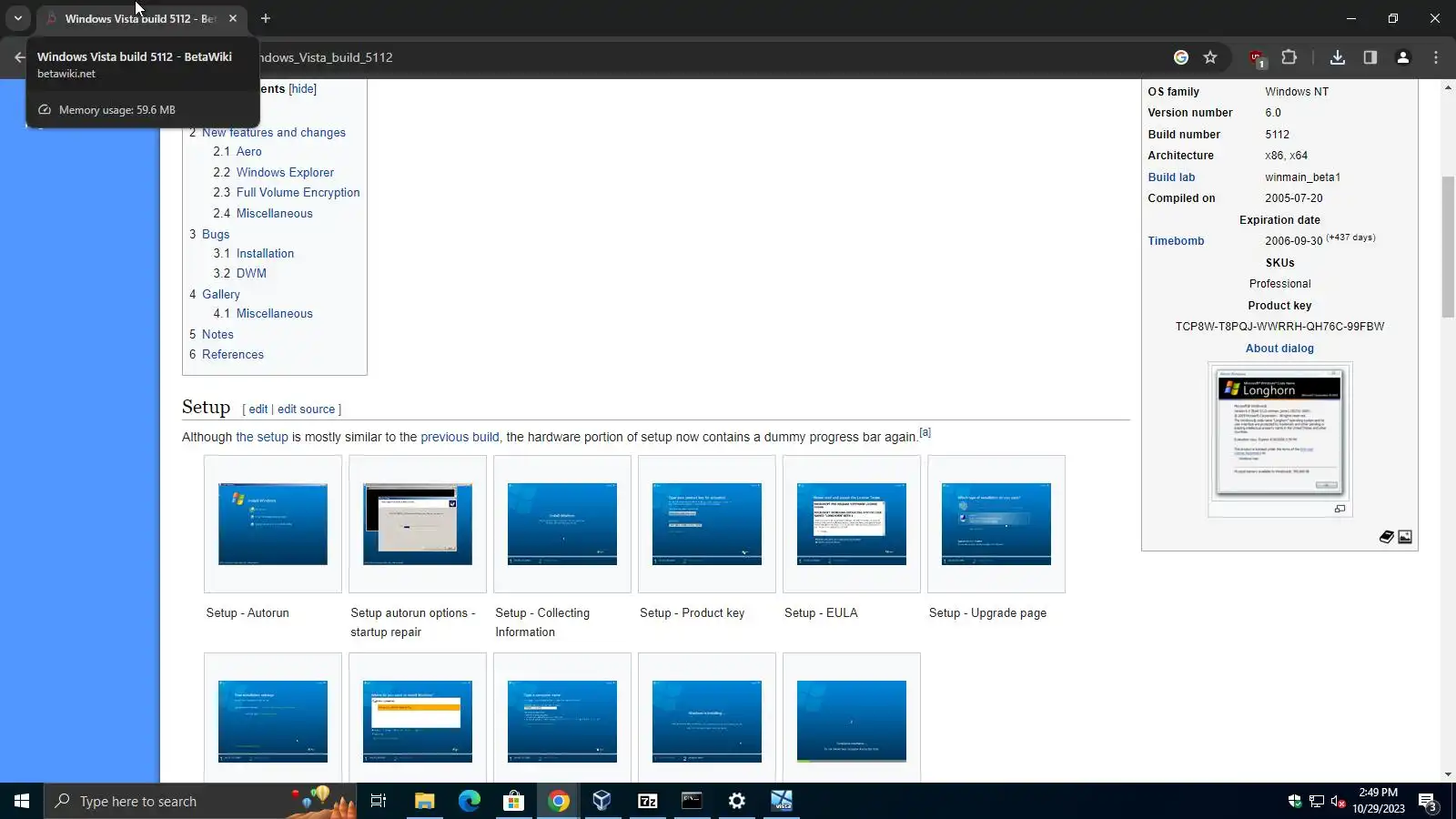
Task: Open VirtualBox from the taskbar
Action: [602, 801]
